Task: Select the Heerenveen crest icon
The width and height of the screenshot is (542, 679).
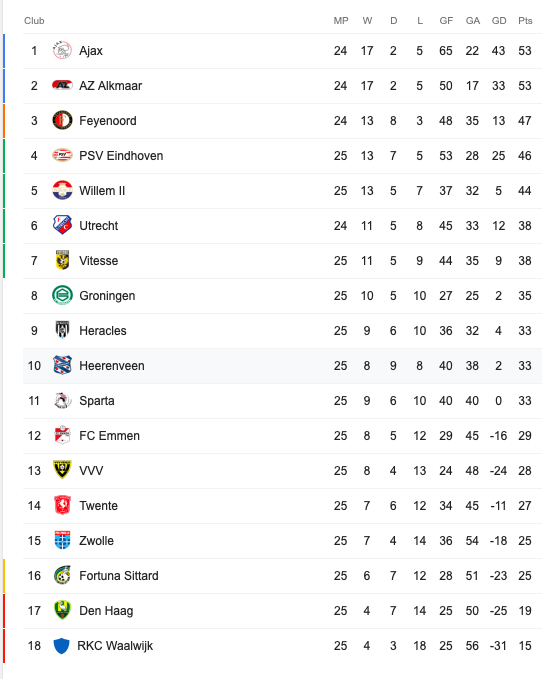Action: 62,365
